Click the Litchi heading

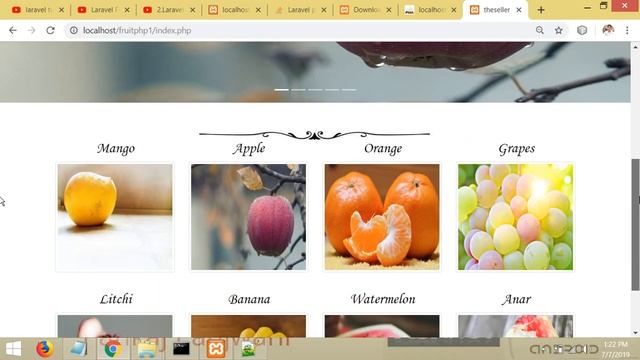(116, 299)
